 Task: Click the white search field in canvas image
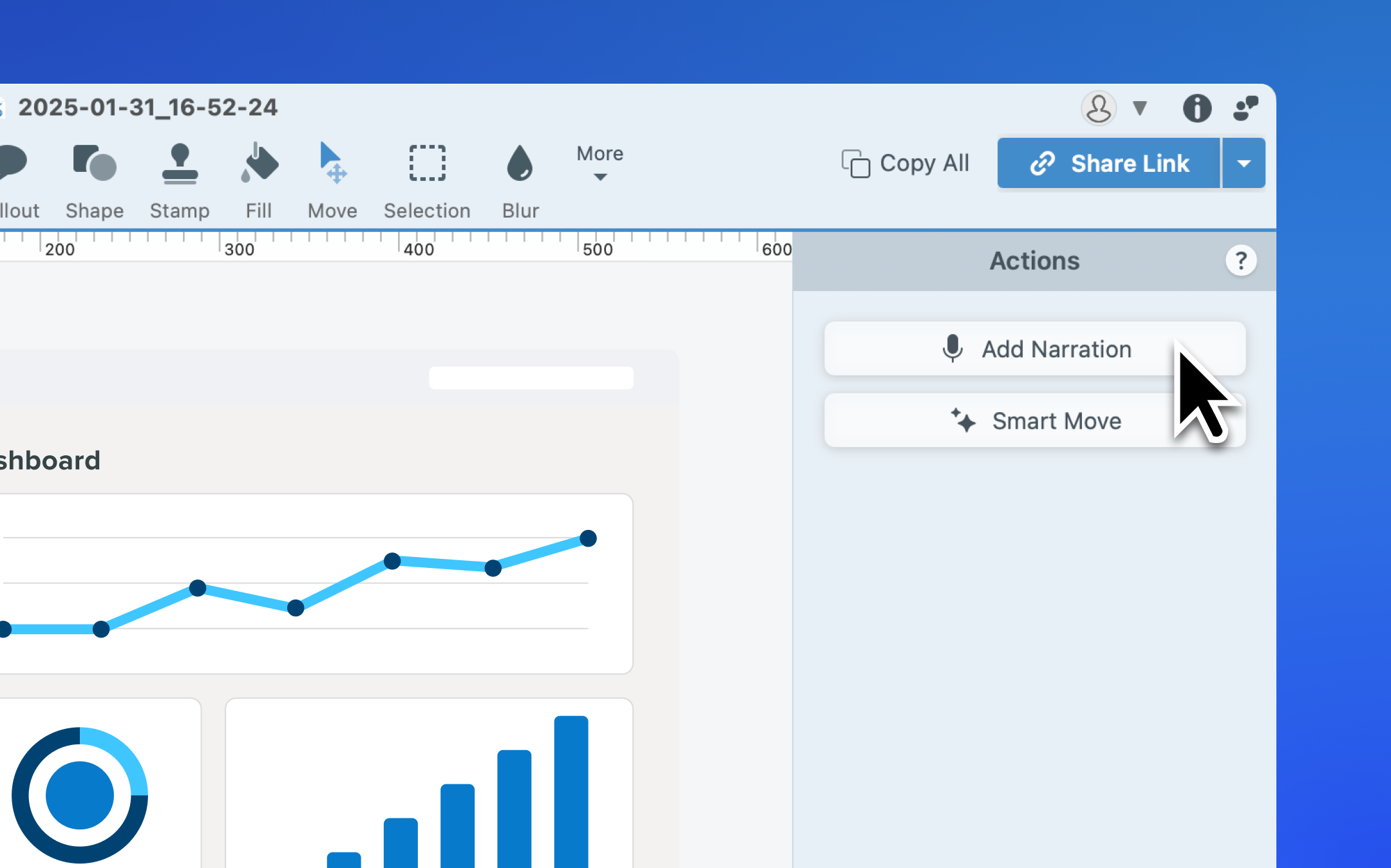pos(531,378)
